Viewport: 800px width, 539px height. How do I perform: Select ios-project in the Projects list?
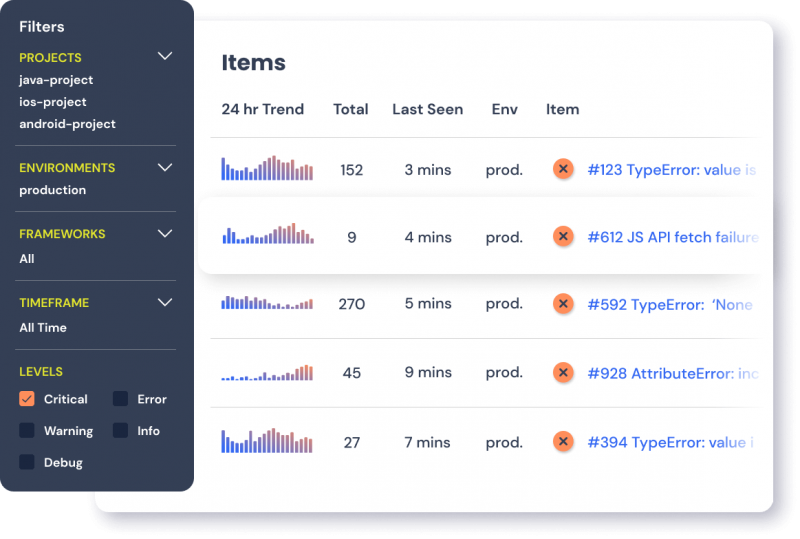coord(53,102)
